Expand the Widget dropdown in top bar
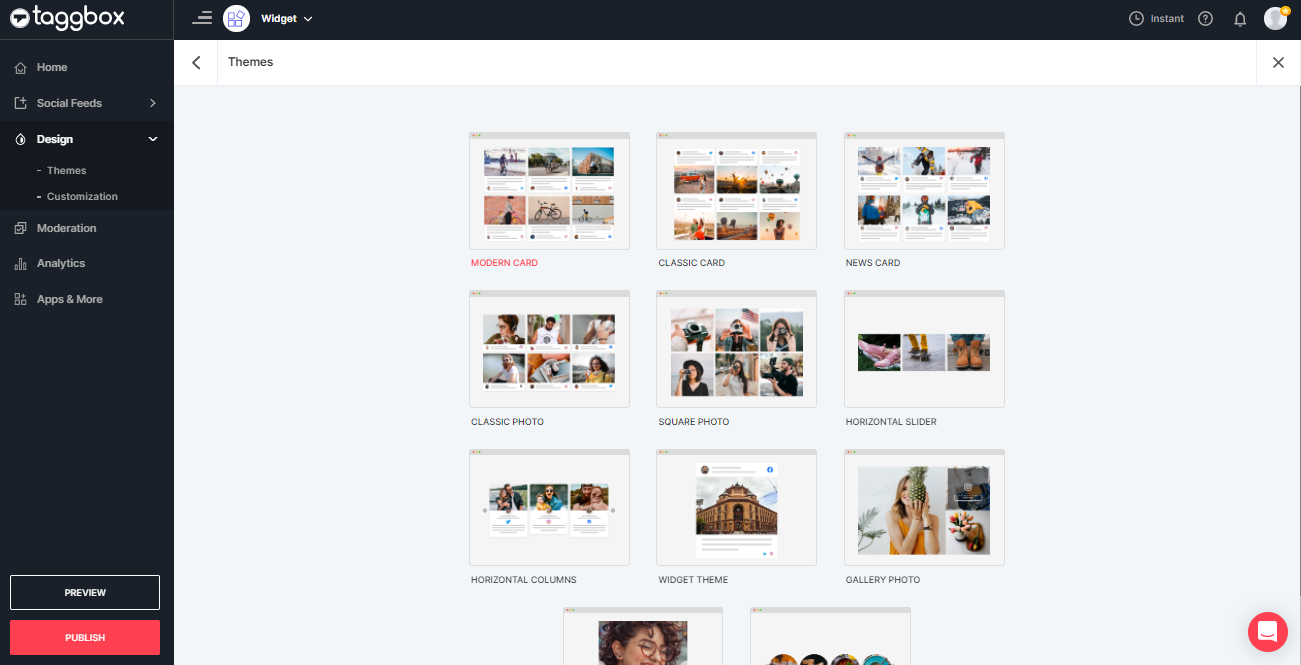The image size is (1301, 665). click(307, 18)
